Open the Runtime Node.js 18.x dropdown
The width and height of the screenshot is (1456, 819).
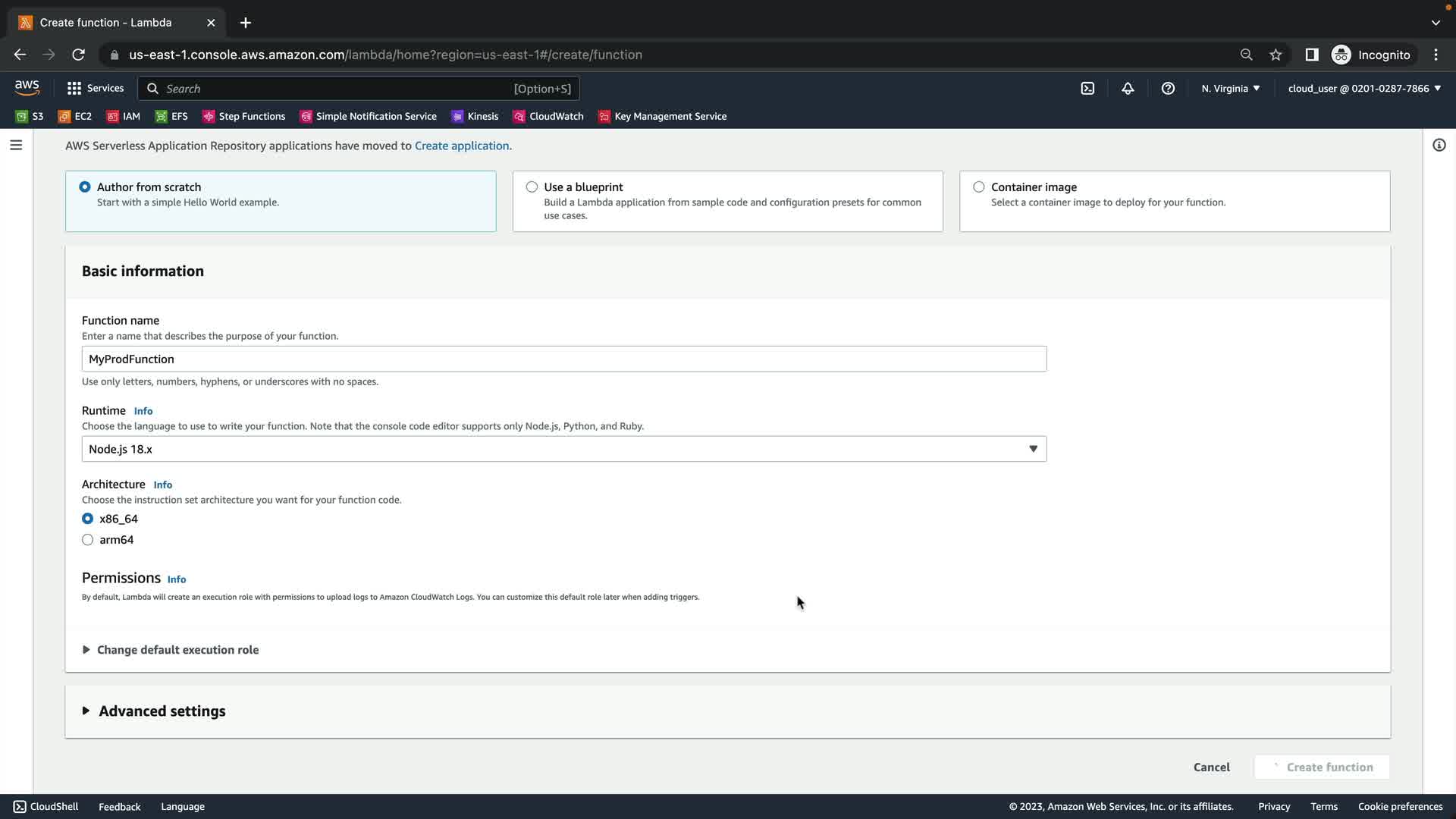(x=563, y=449)
